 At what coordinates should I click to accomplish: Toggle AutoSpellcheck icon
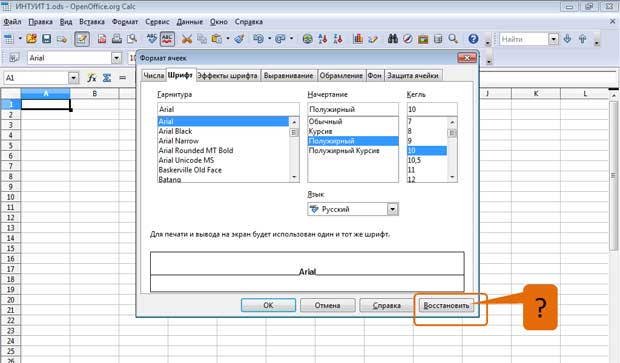click(167, 39)
